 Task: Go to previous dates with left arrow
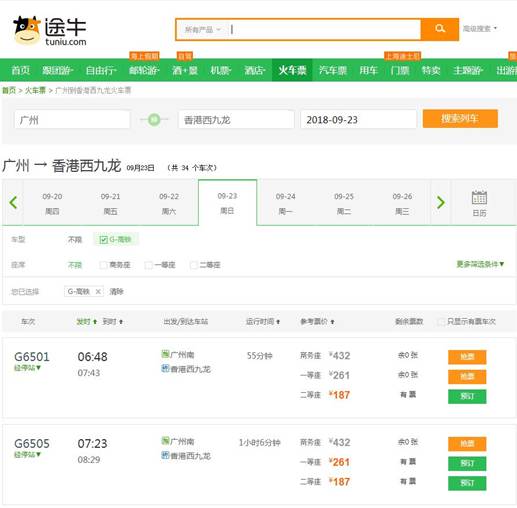[13, 202]
